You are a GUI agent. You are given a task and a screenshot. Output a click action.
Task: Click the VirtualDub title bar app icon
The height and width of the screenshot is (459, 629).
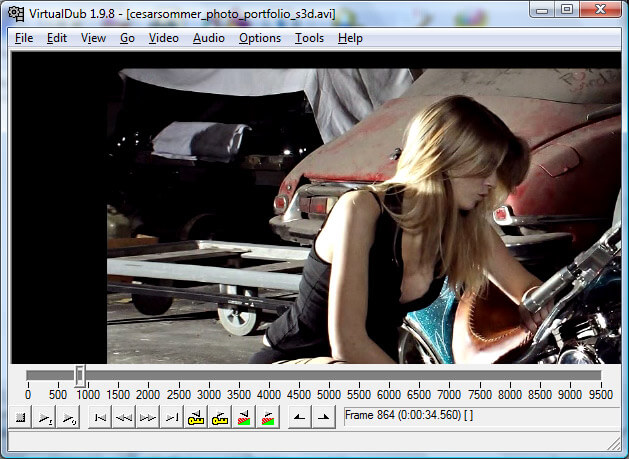pyautogui.click(x=16, y=14)
